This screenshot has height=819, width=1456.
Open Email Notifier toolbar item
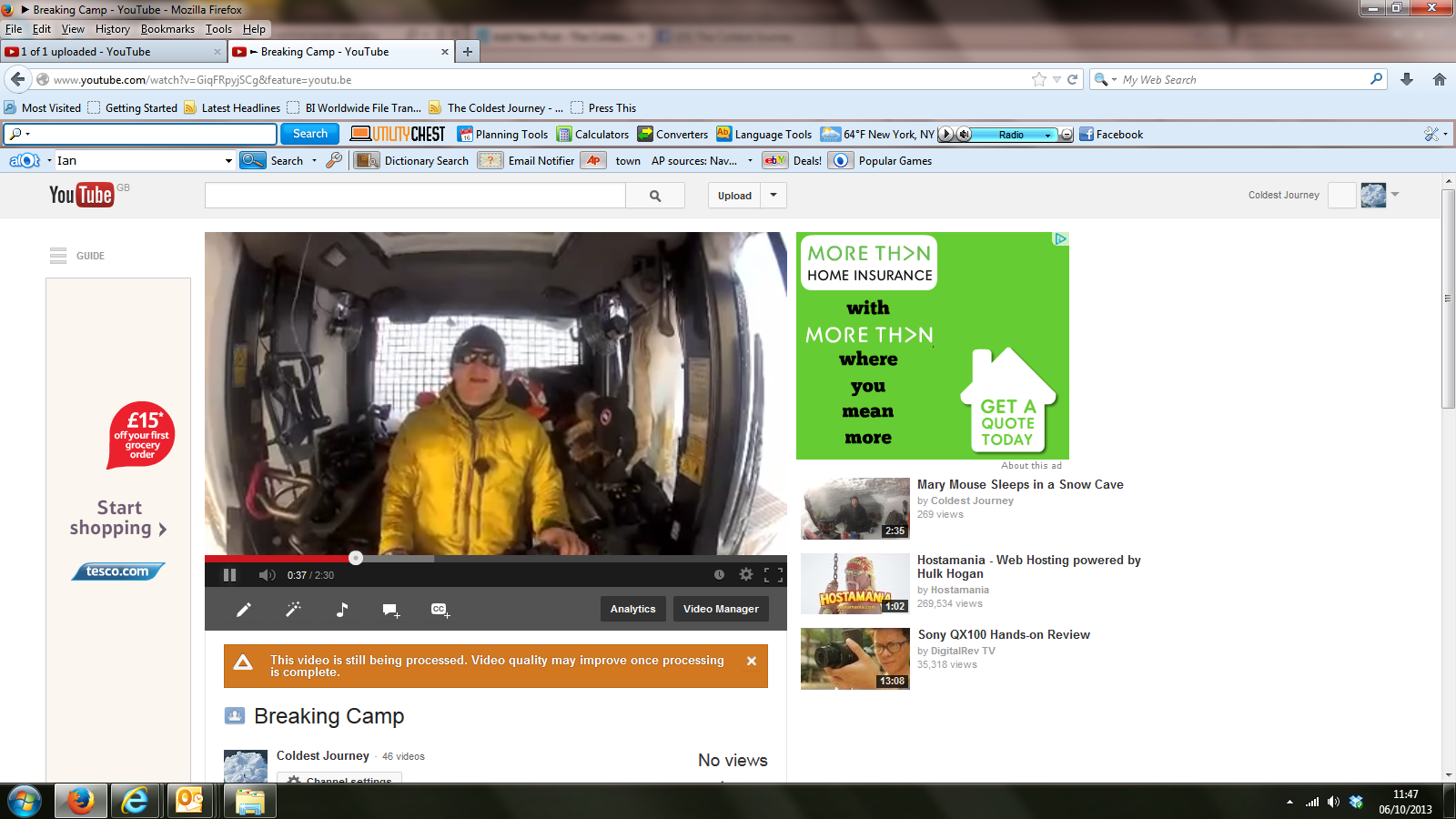coord(527,160)
